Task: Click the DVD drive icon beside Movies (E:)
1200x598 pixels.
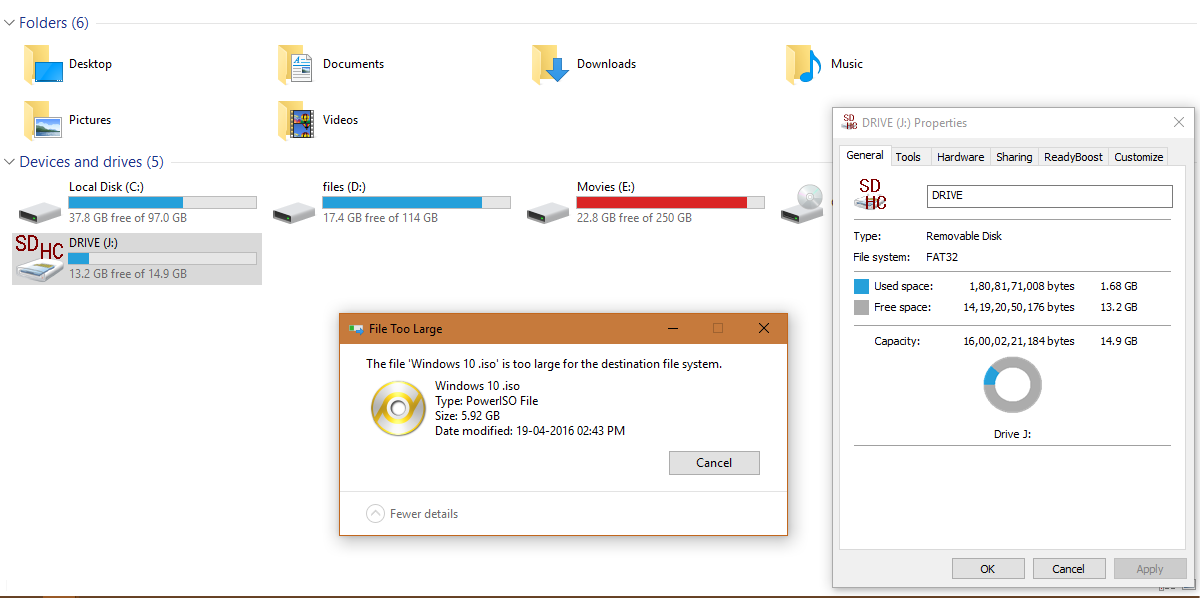Action: pyautogui.click(x=803, y=204)
